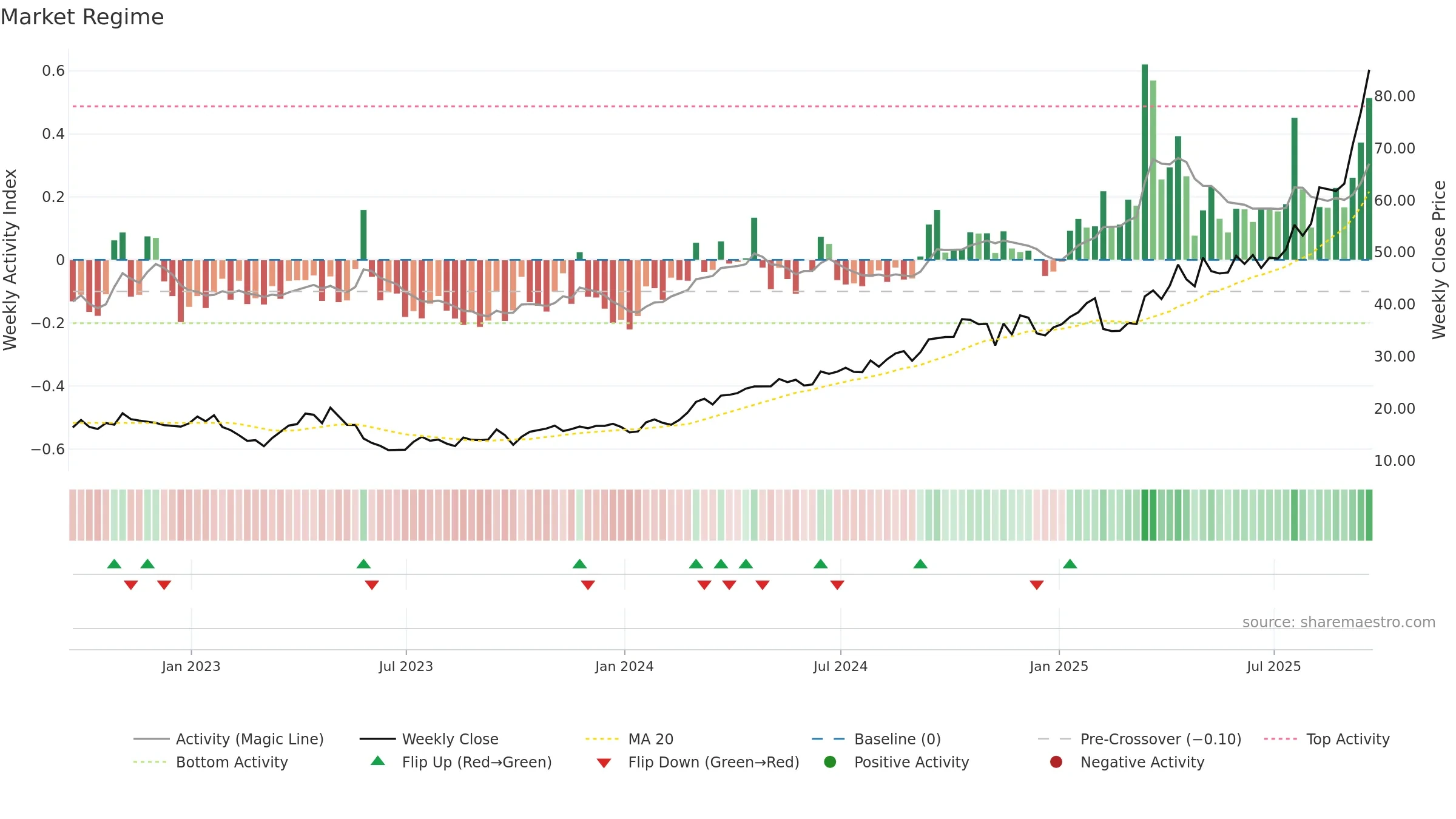Click the Jul 2025 x-axis label
The height and width of the screenshot is (819, 1456).
click(x=1274, y=667)
